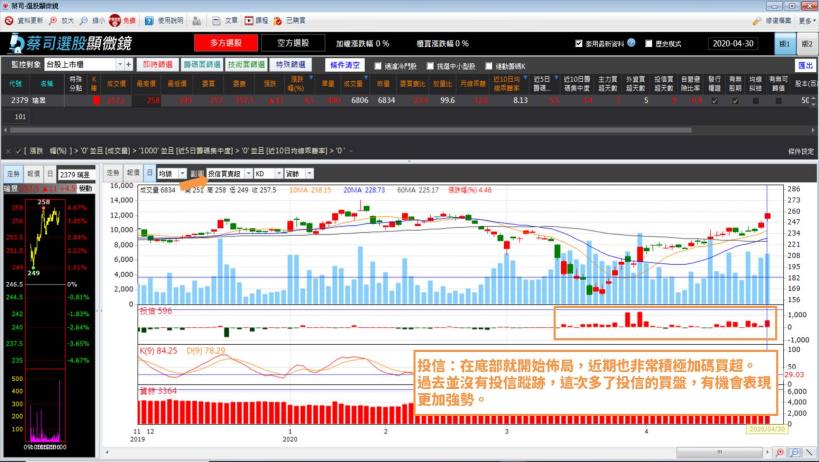819x462 pixels.
Task: Select 報價 tab in left mini chart panel
Action: point(33,174)
